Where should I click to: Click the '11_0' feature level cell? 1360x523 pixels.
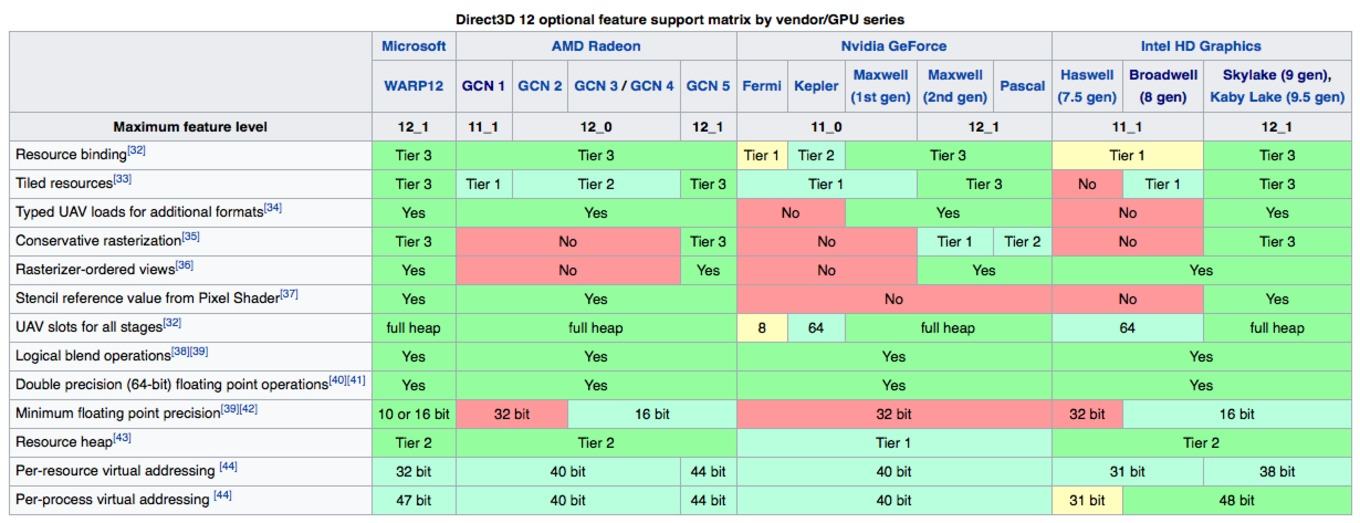(826, 127)
